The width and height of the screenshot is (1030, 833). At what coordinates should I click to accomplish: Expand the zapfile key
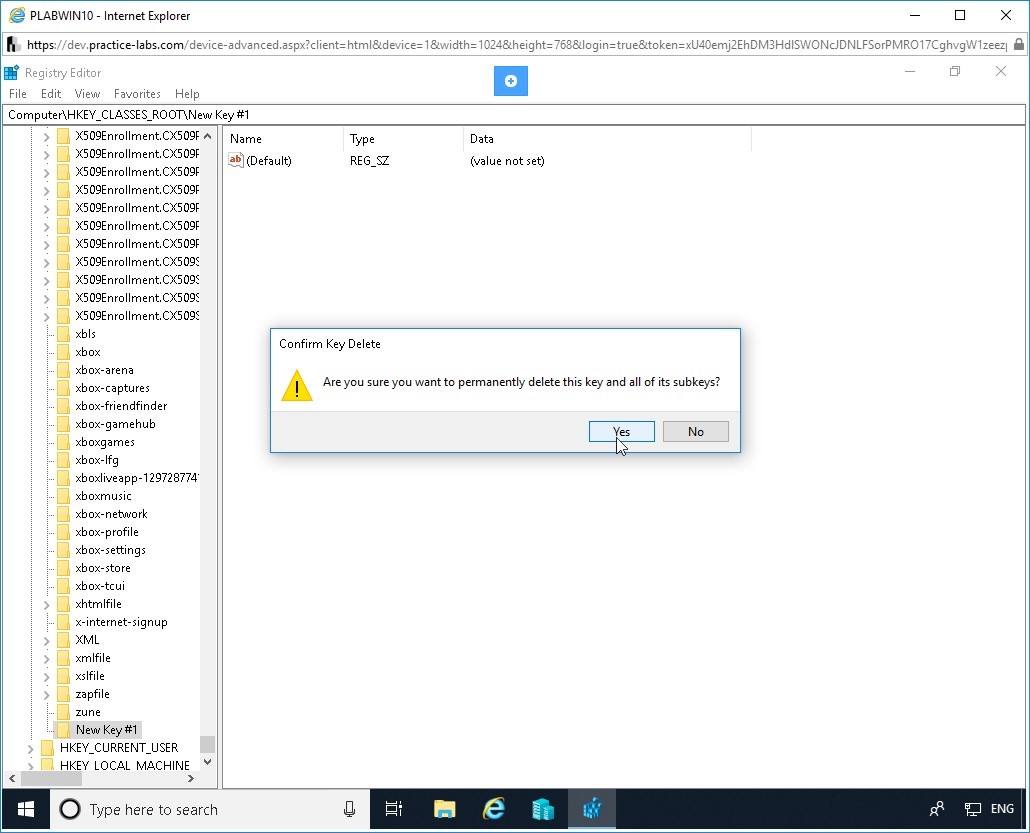click(x=46, y=694)
